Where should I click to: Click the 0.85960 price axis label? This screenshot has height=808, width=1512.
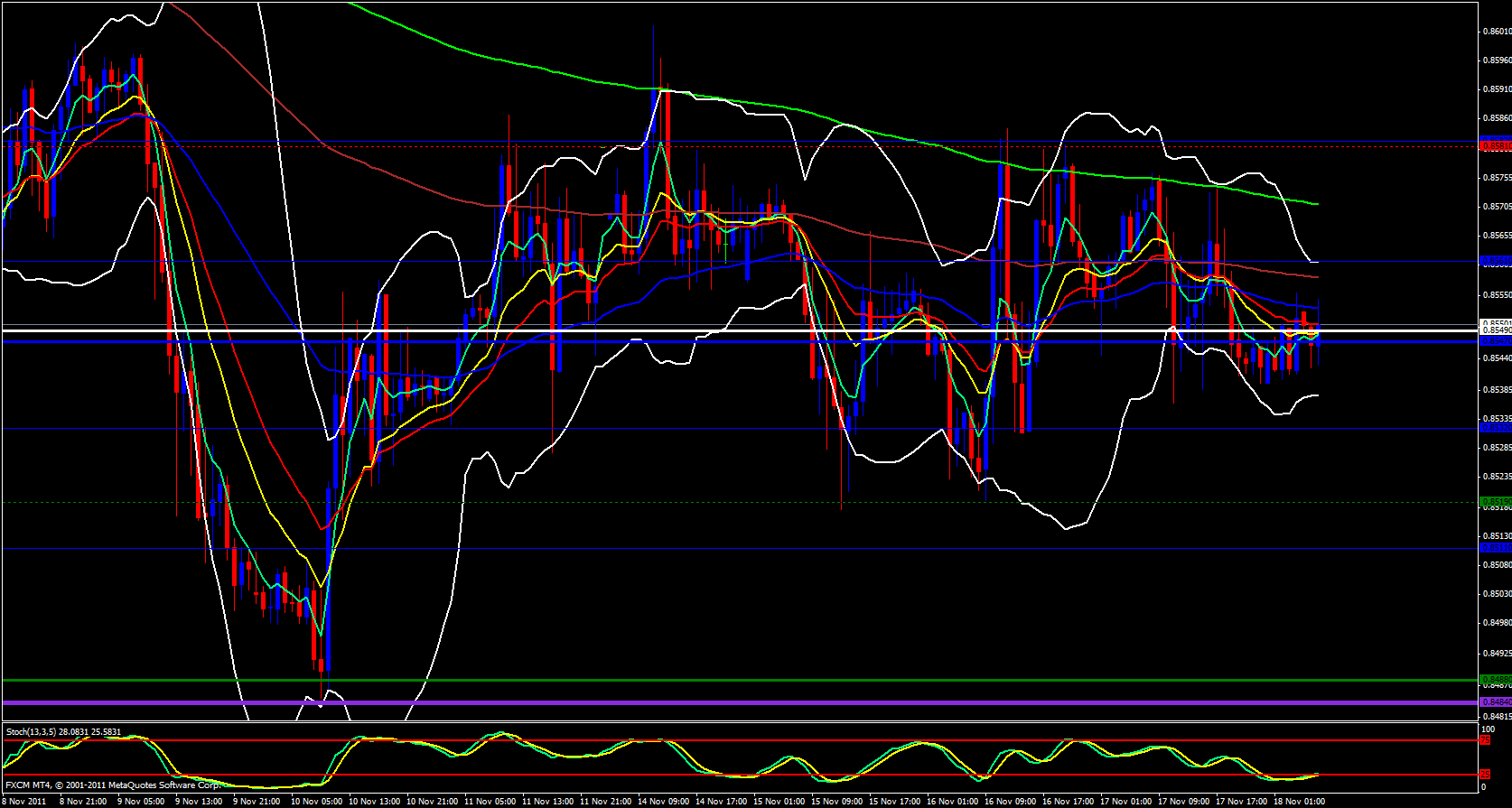click(1497, 60)
